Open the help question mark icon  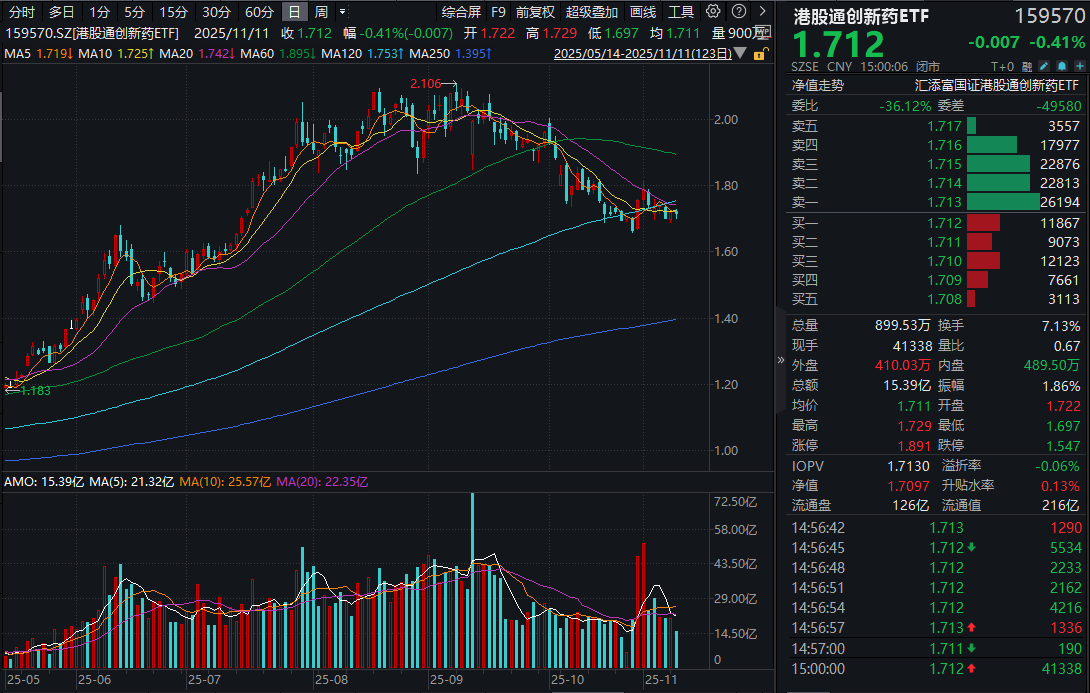coord(737,12)
